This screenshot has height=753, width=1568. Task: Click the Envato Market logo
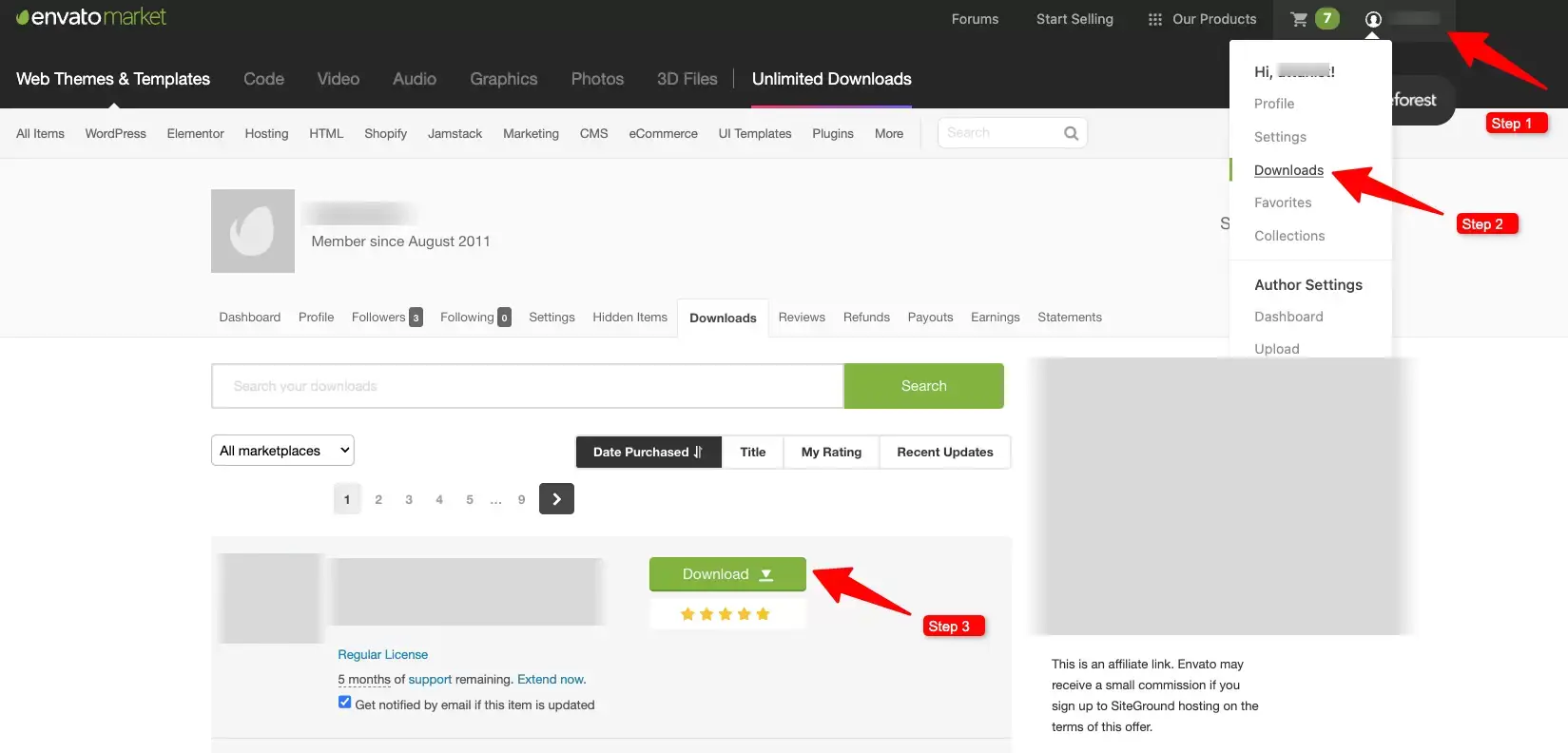pyautogui.click(x=91, y=17)
